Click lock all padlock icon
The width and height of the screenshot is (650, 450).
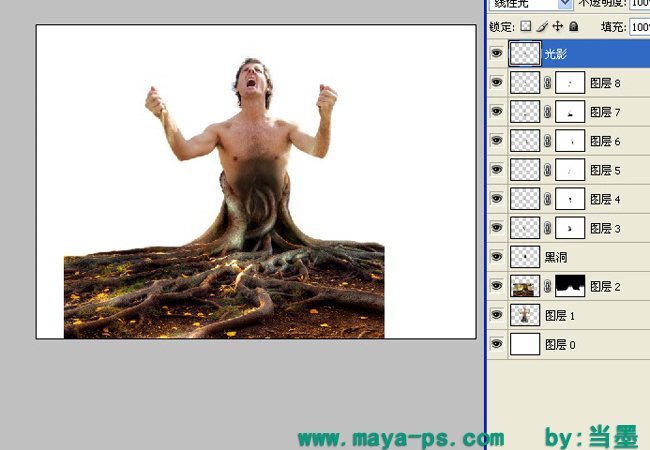[574, 27]
